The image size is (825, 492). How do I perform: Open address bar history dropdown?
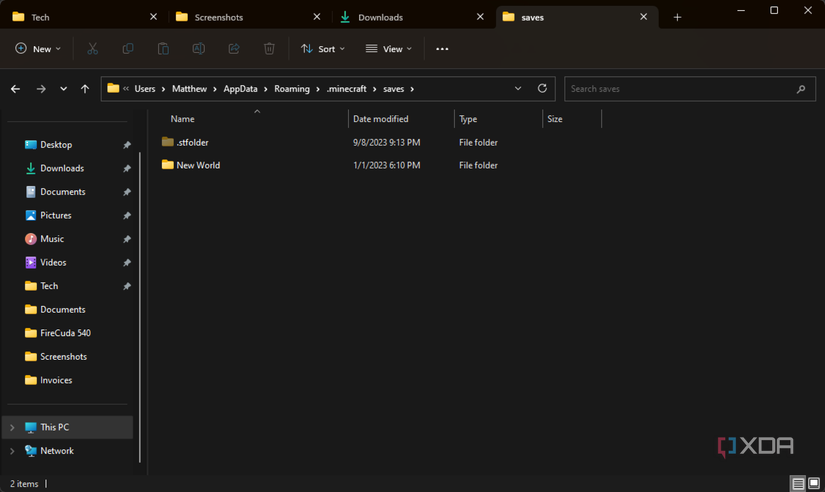tap(518, 89)
